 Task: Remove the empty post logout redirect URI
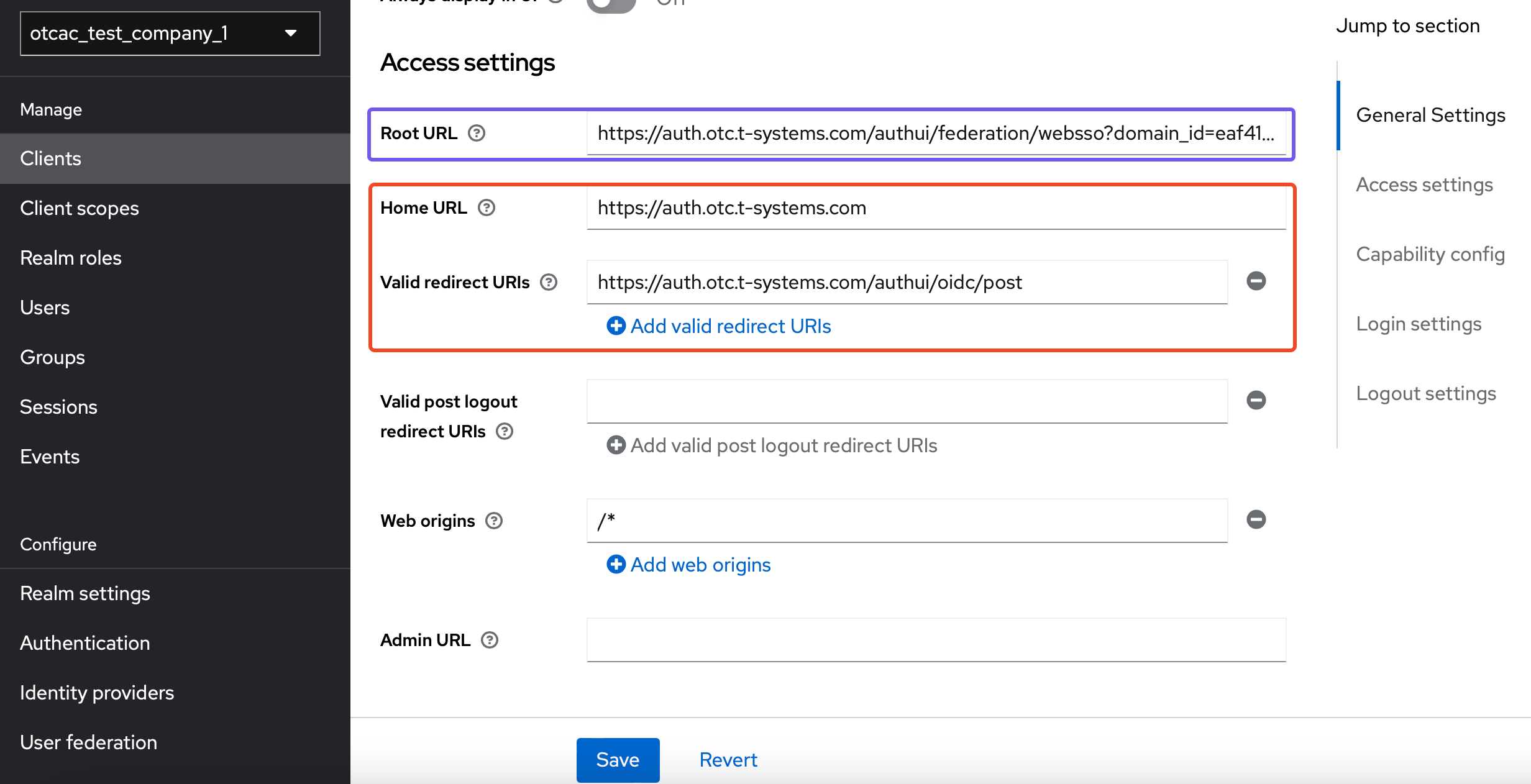tap(1256, 400)
